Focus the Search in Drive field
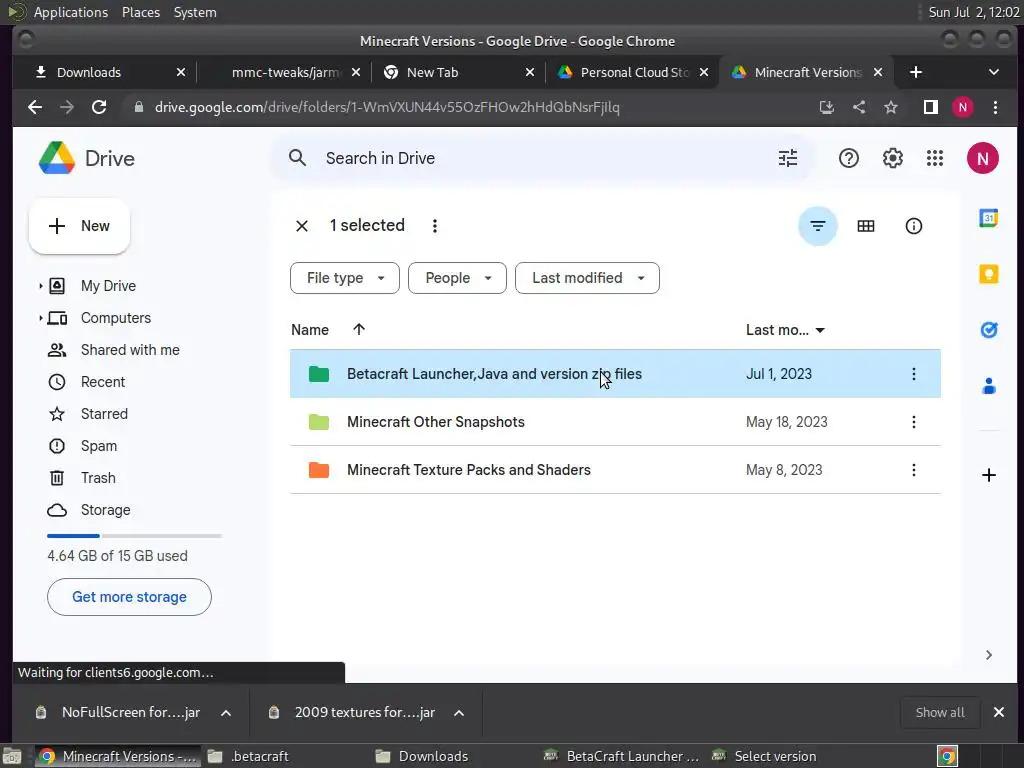This screenshot has height=768, width=1024. click(x=542, y=158)
